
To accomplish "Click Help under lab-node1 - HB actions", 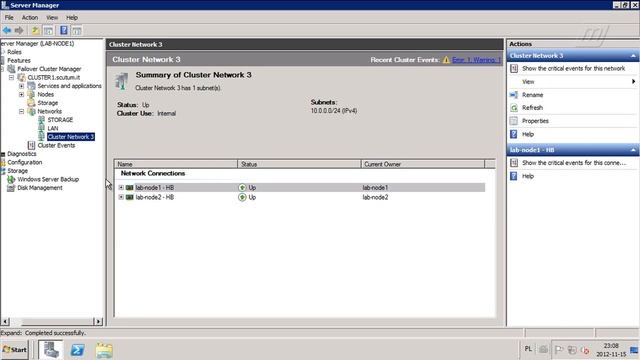I will coord(528,176).
